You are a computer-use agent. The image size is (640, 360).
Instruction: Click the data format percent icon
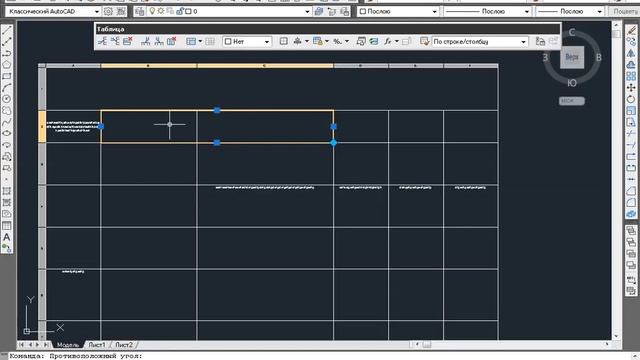click(337, 41)
